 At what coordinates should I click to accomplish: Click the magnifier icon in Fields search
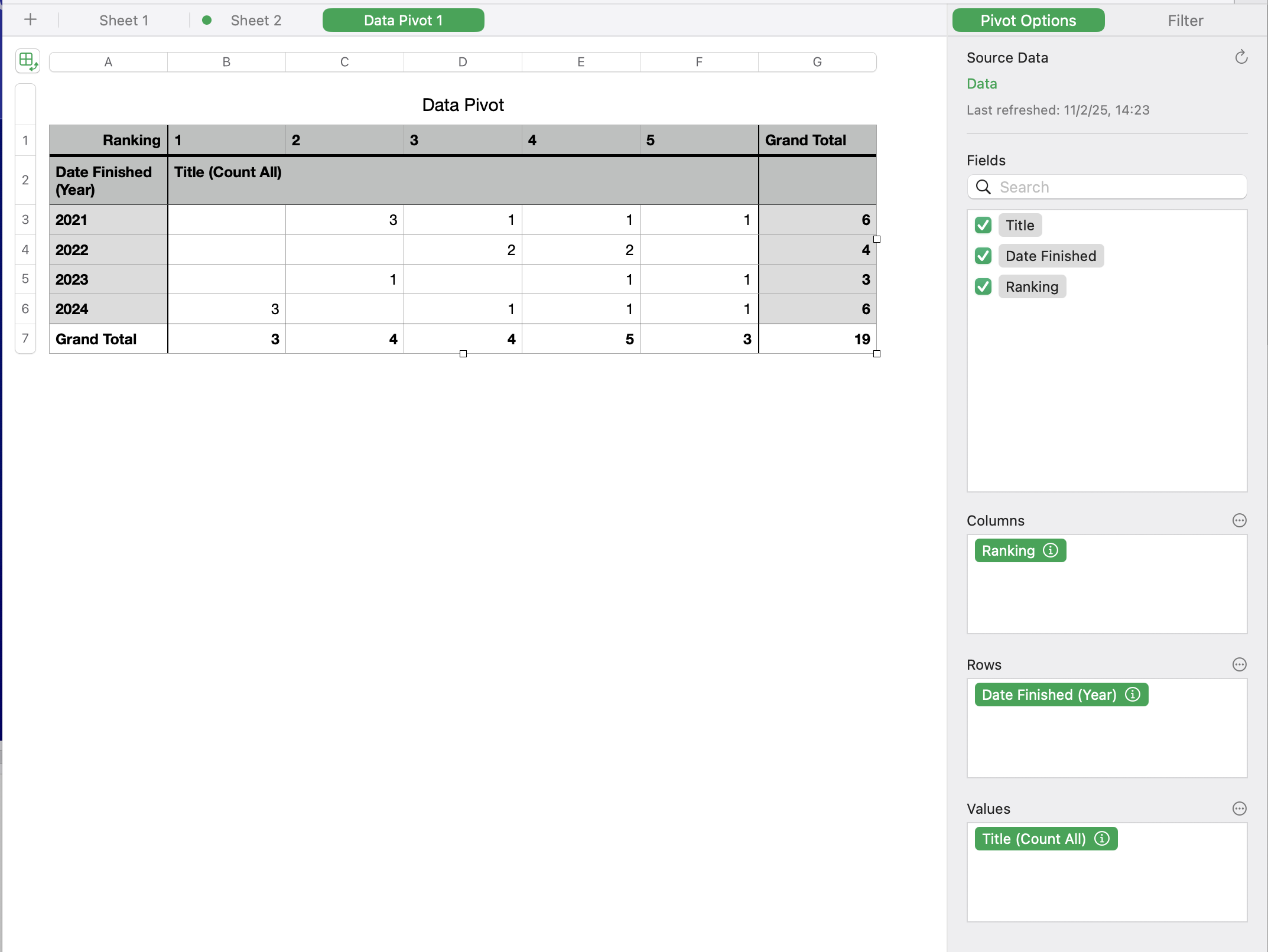tap(983, 187)
